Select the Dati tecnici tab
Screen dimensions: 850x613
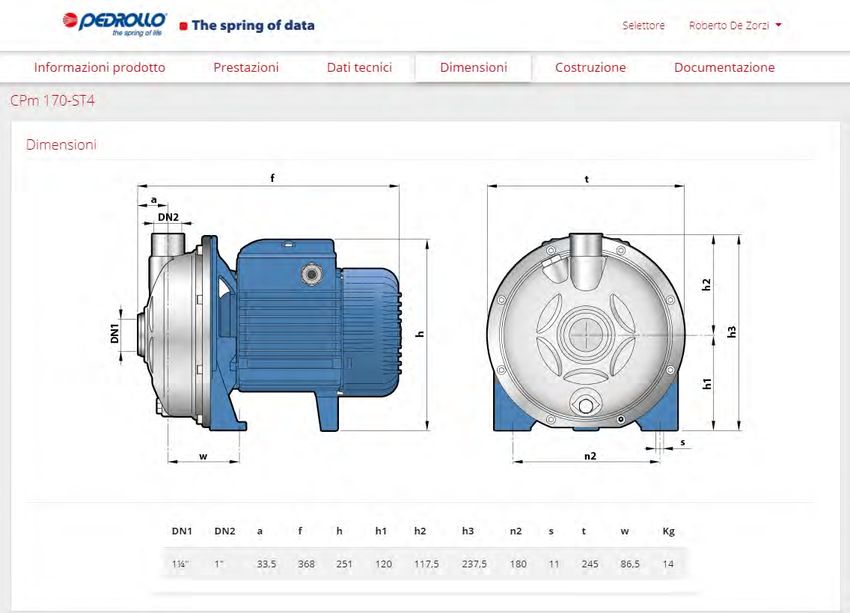(x=359, y=68)
